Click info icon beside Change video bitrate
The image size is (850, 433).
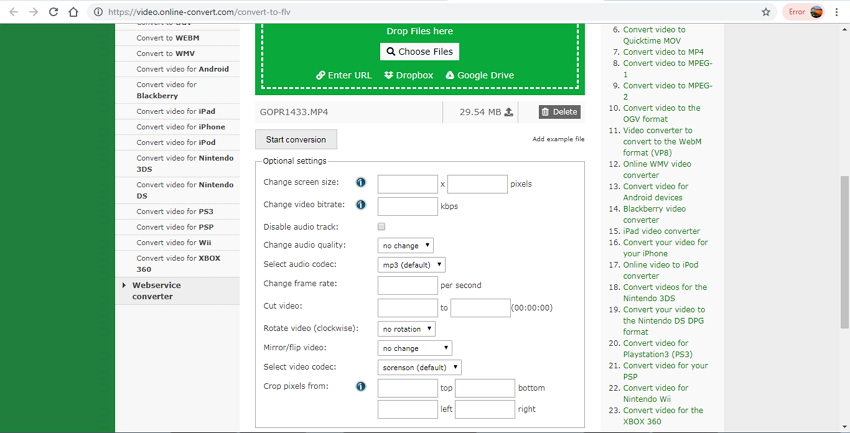tap(360, 205)
